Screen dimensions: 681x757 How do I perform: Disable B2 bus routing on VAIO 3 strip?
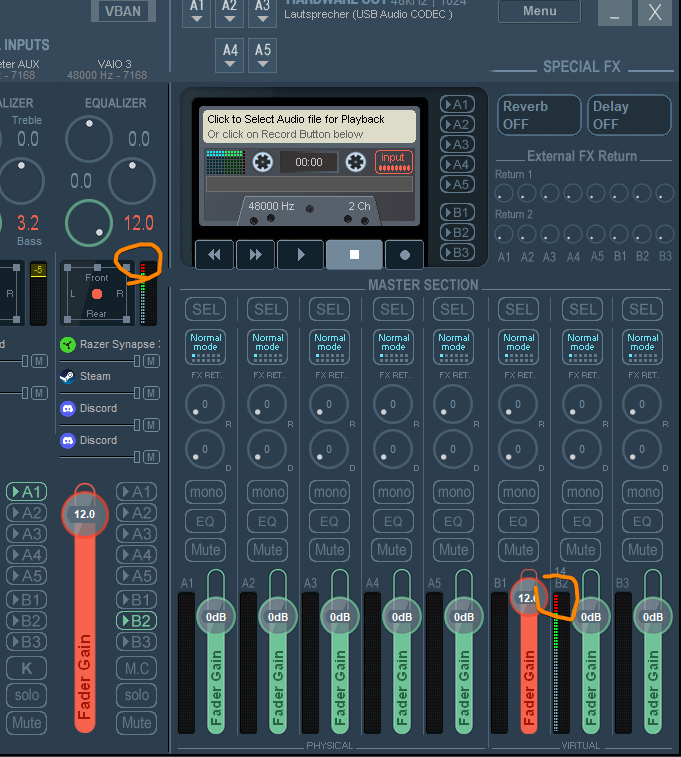coord(136,620)
